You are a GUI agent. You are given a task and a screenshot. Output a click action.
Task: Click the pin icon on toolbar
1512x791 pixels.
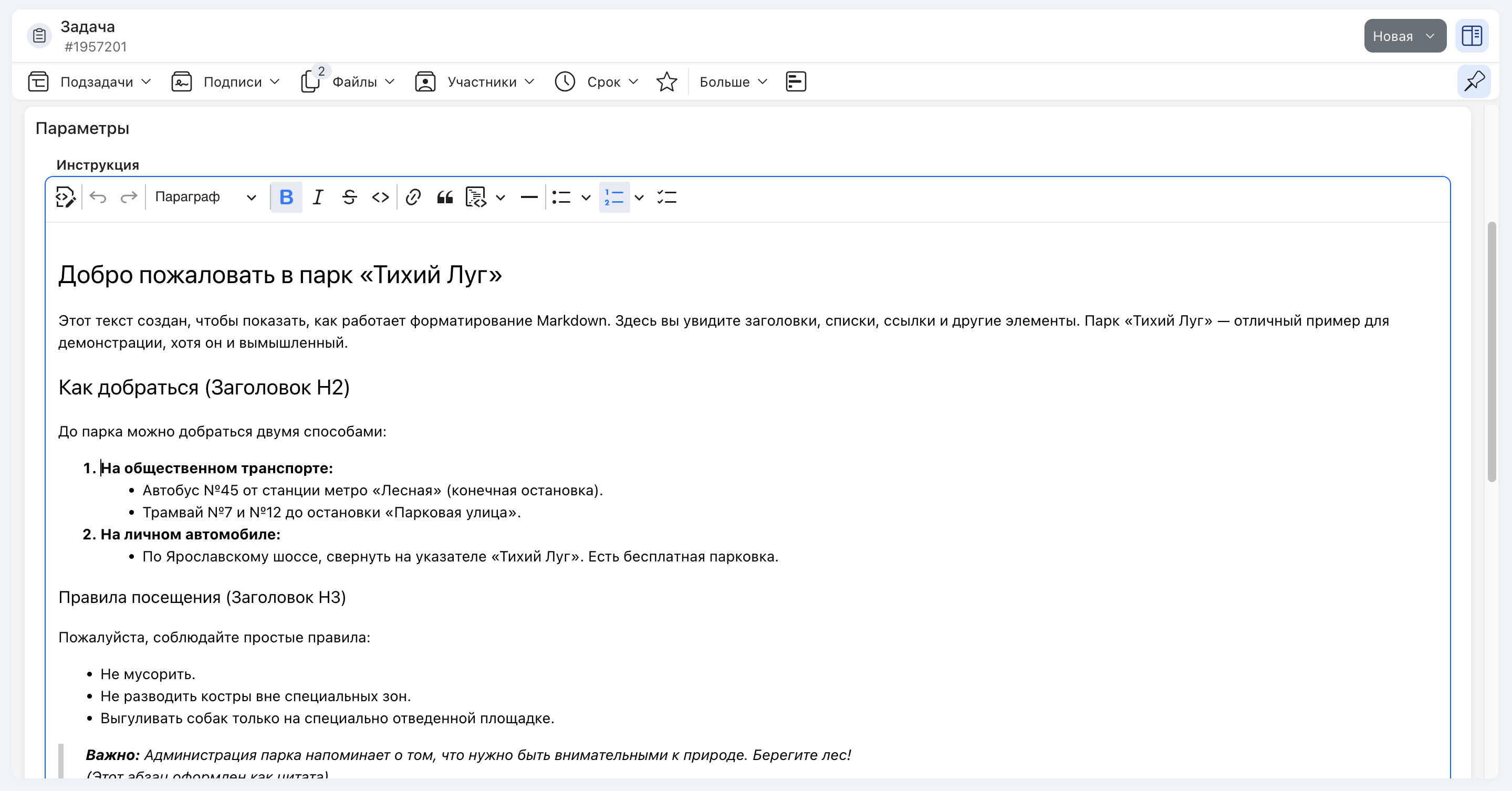click(x=1474, y=81)
